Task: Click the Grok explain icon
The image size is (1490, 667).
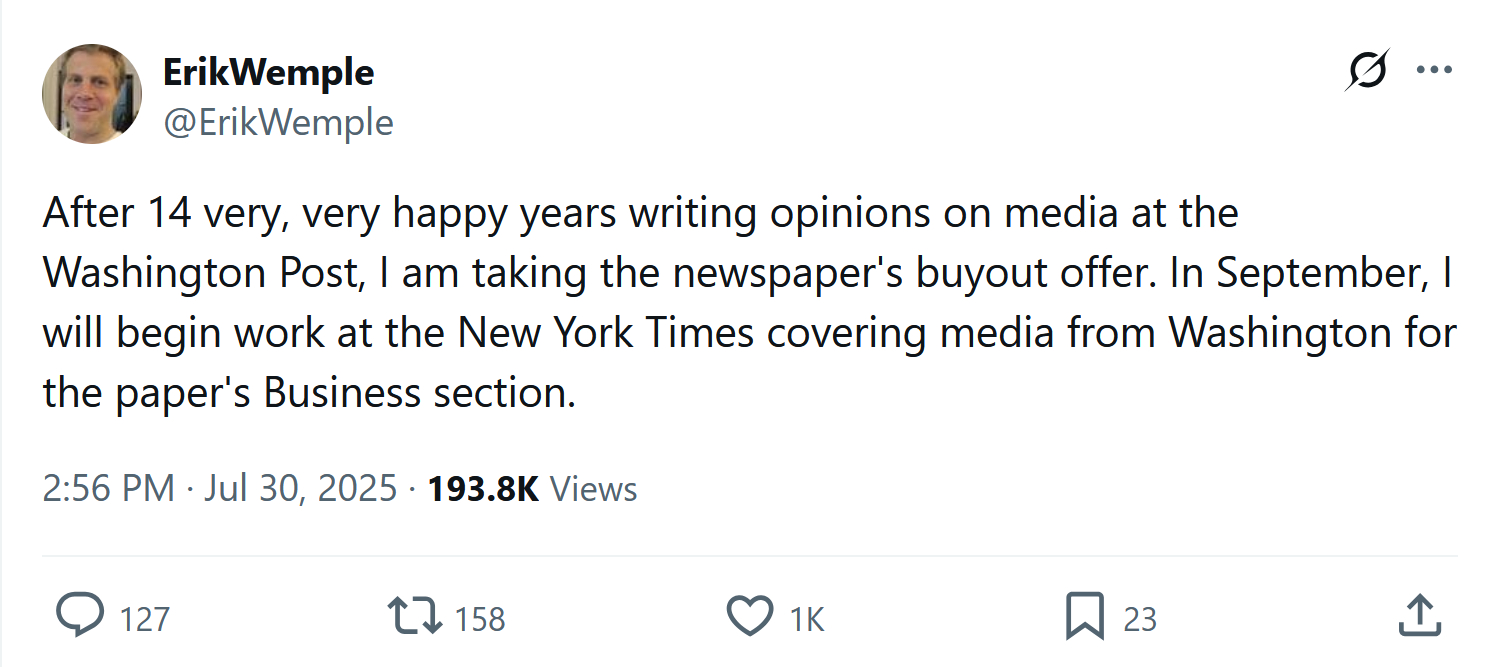Action: pyautogui.click(x=1367, y=71)
